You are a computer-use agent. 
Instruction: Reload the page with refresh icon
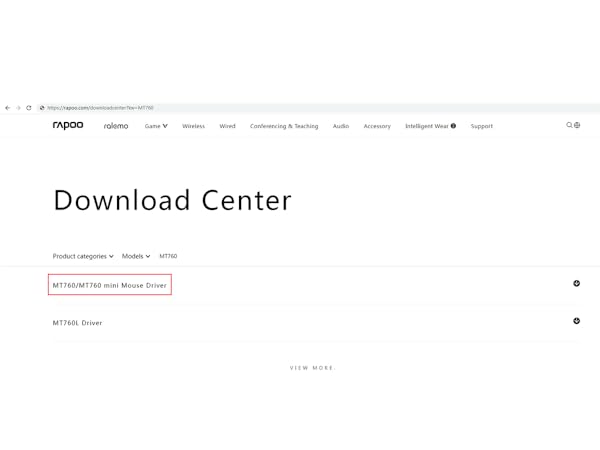29,108
